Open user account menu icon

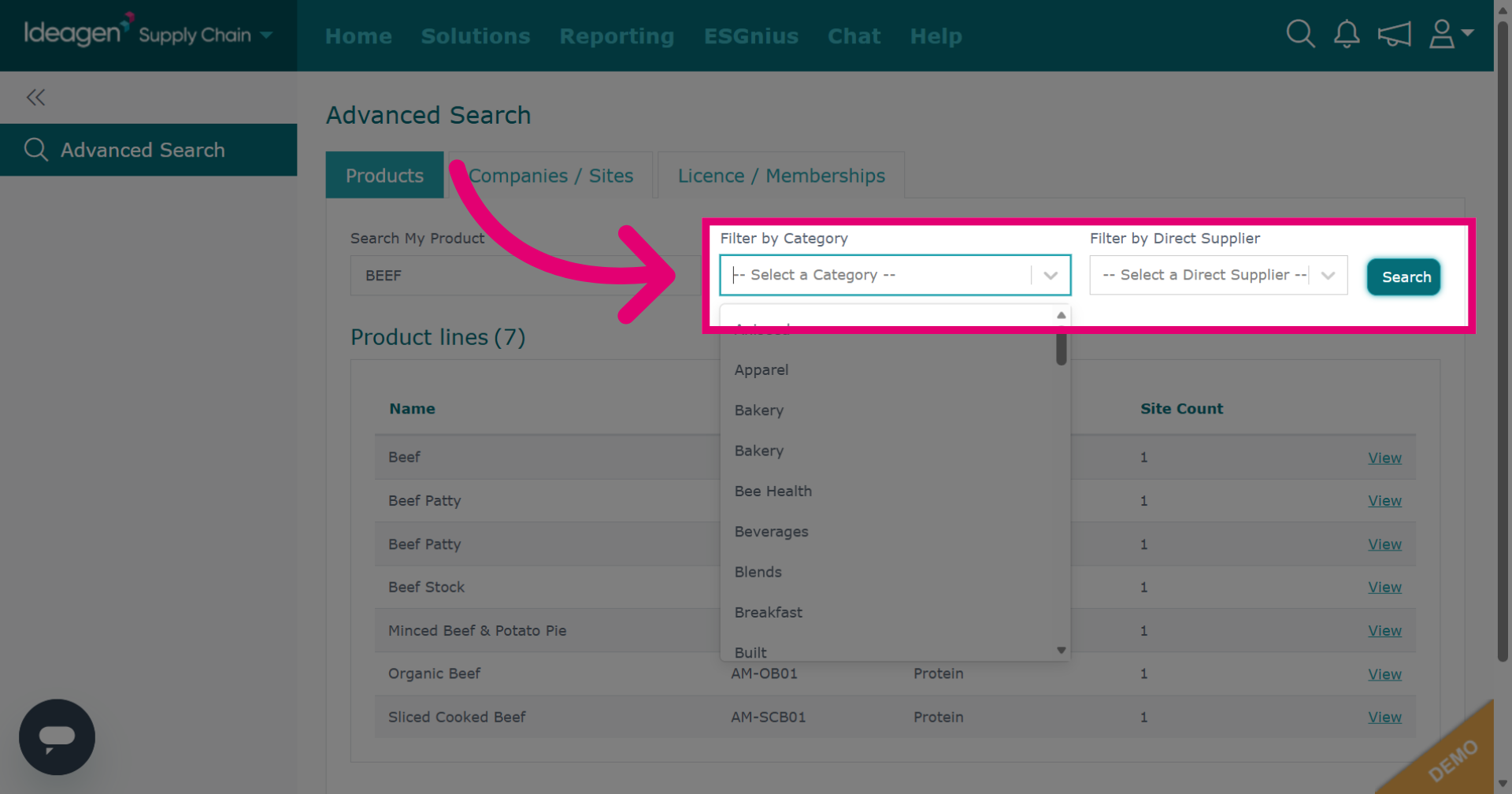[x=1451, y=34]
